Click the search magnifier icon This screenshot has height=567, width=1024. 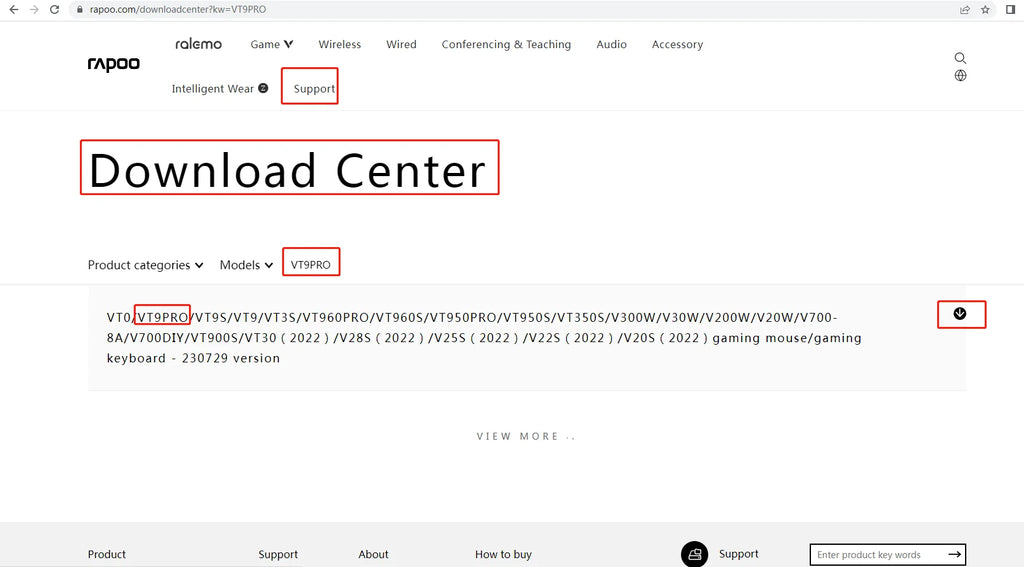coord(960,58)
